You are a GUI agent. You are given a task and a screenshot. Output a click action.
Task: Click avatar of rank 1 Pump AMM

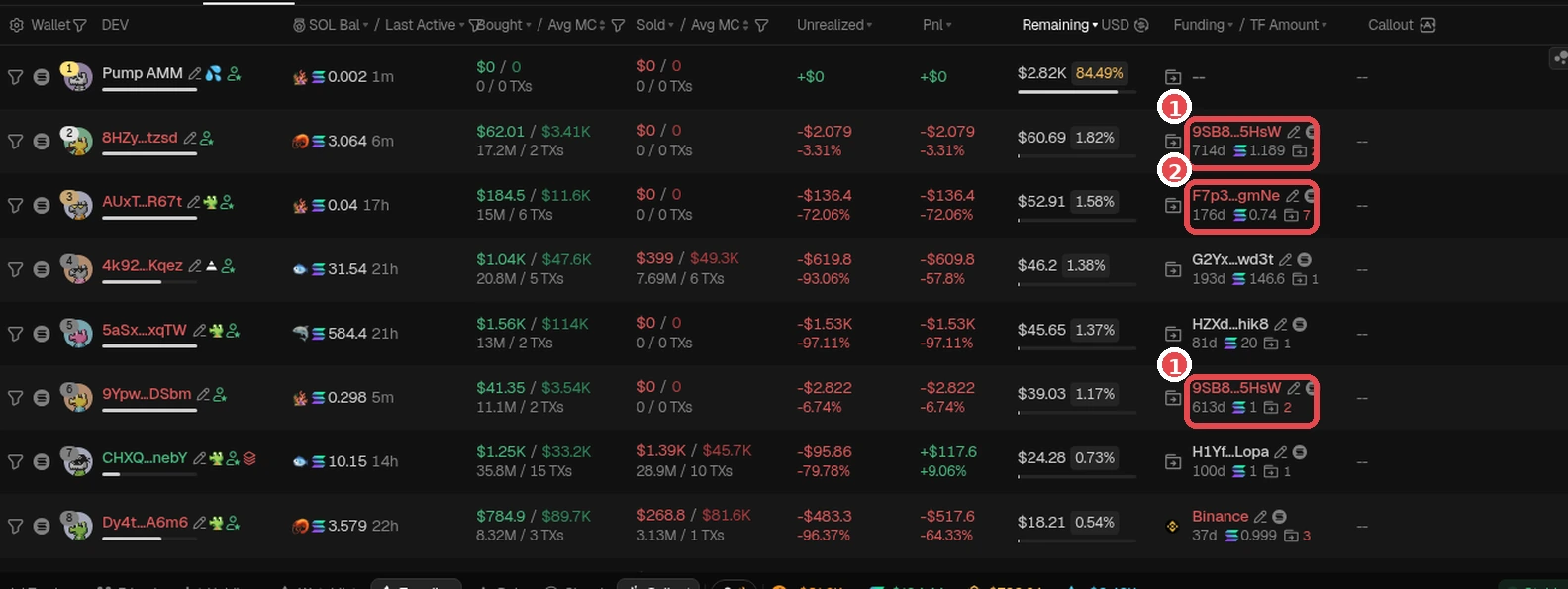[78, 78]
